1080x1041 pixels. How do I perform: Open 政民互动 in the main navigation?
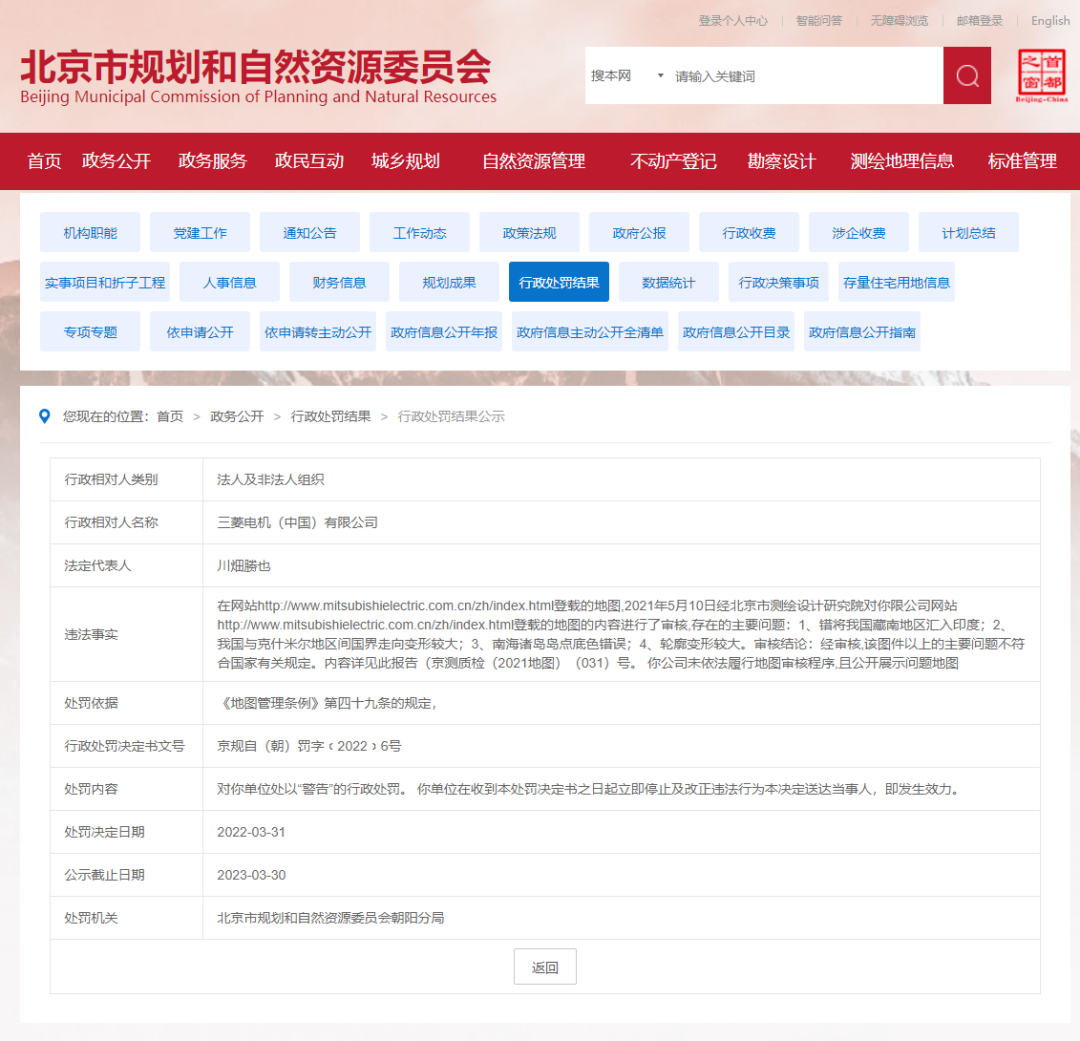pos(309,161)
